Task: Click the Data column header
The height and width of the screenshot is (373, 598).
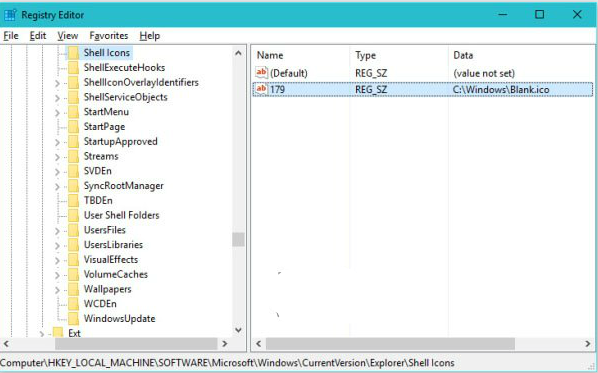Action: [463, 55]
